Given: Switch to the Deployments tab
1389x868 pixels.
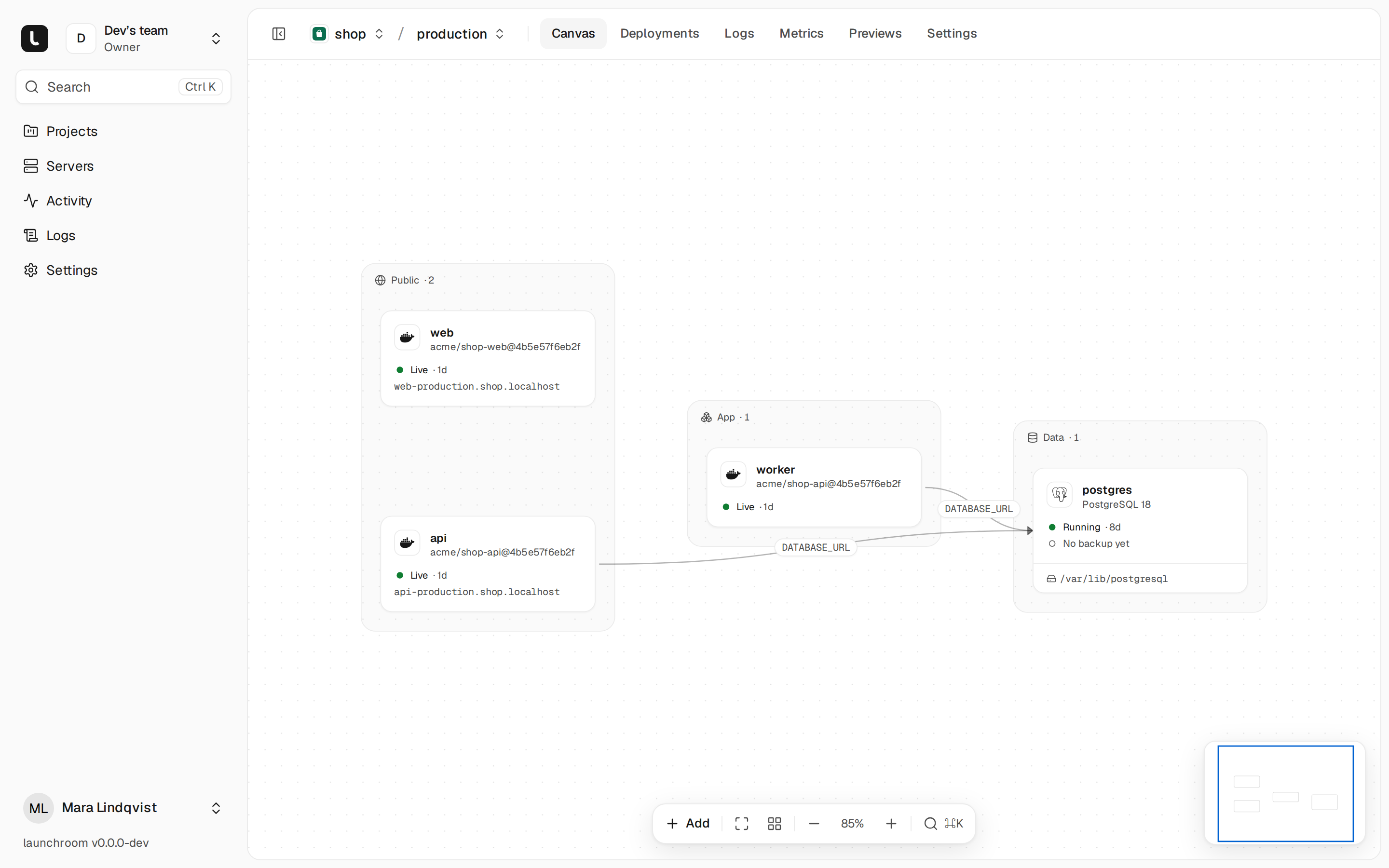Looking at the screenshot, I should (x=659, y=34).
